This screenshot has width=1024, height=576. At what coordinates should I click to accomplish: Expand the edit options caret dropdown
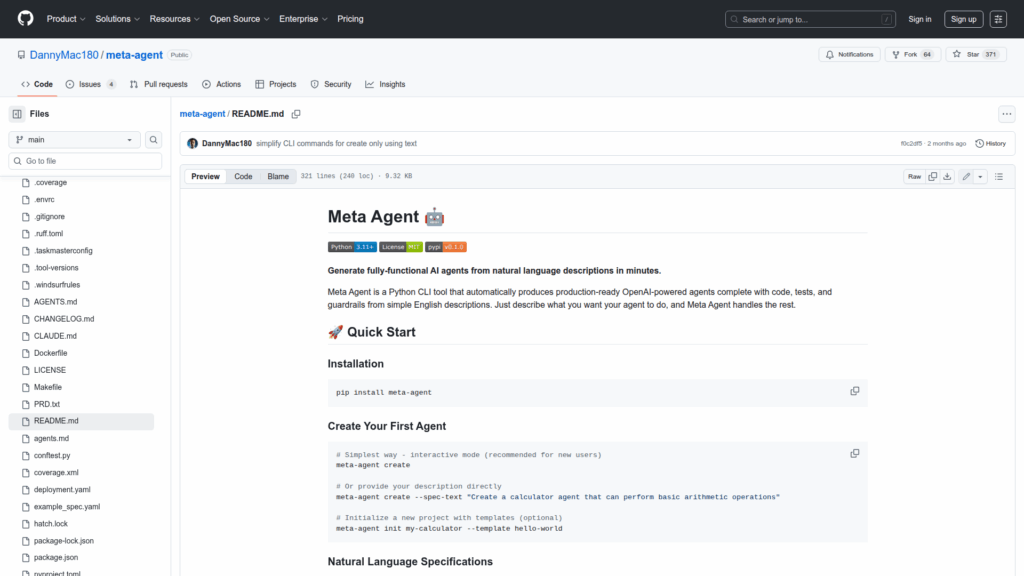coord(980,176)
